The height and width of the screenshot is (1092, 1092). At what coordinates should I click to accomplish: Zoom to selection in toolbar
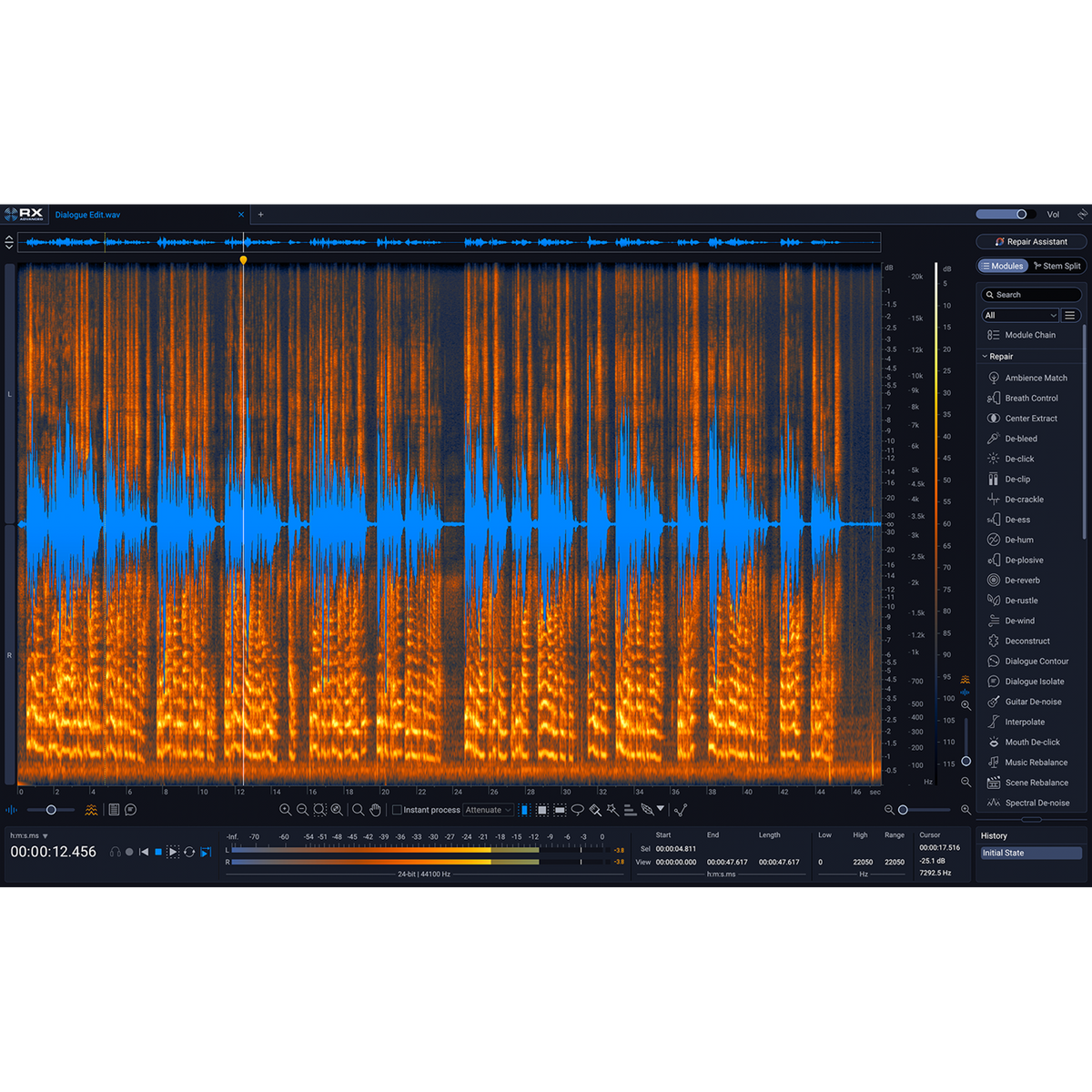(319, 810)
